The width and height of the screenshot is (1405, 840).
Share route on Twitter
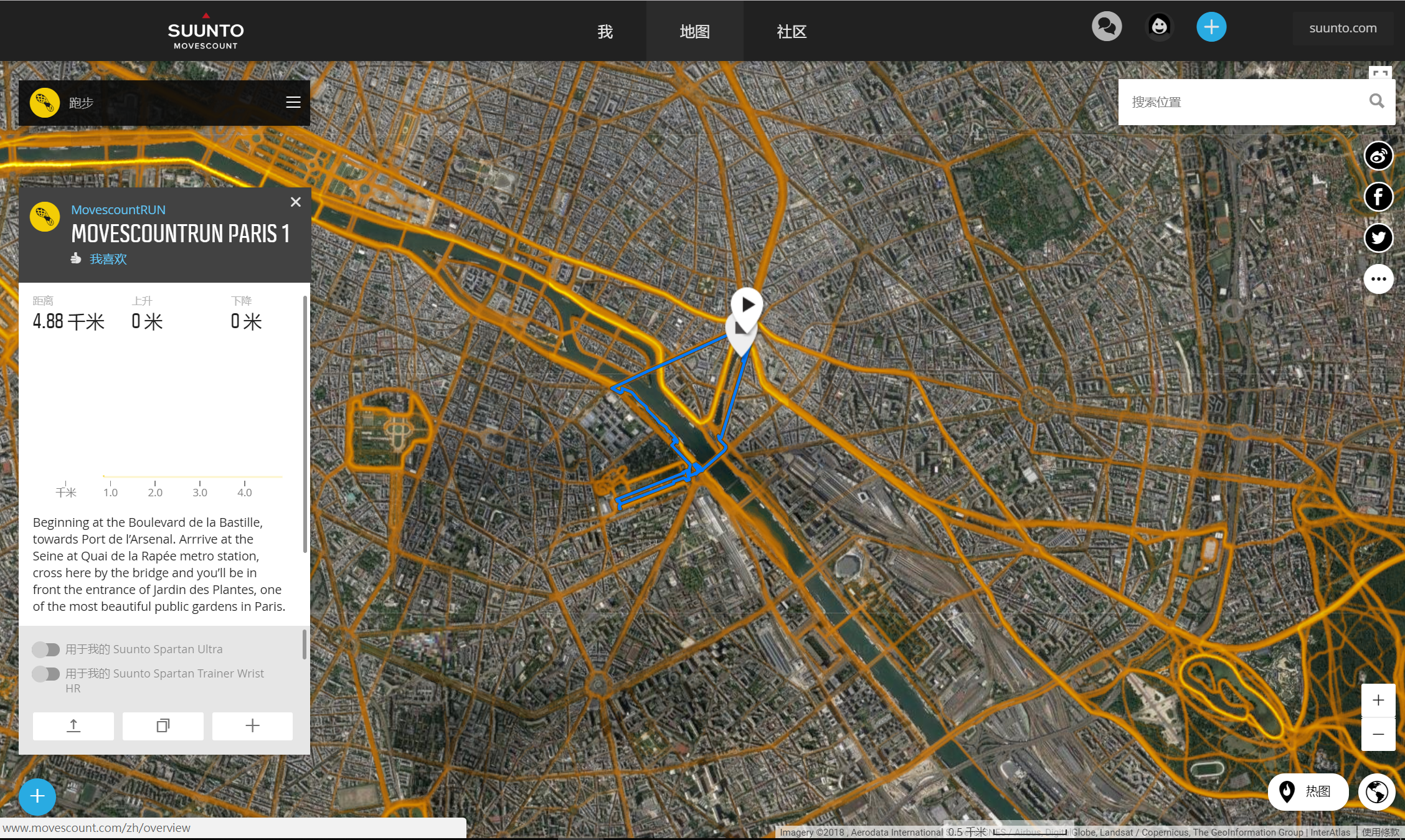click(x=1378, y=238)
